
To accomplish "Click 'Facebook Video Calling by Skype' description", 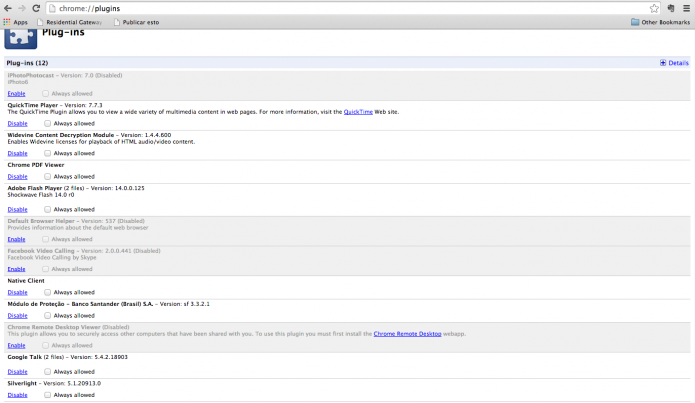I will click(x=52, y=258).
